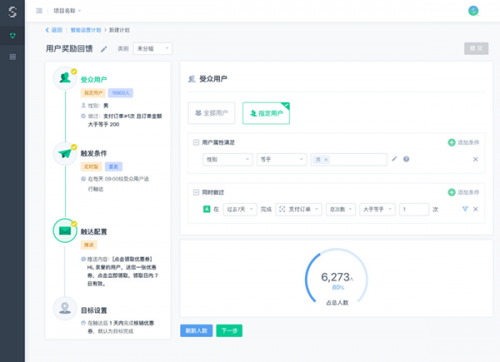
Task: Open the 支付订单 event dropdown
Action: coord(299,209)
